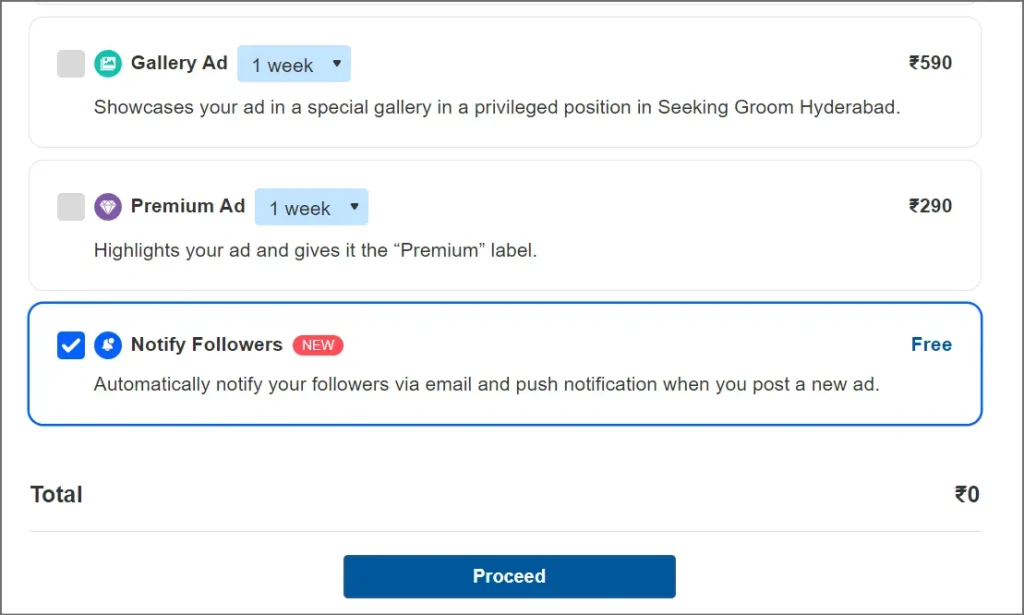Image resolution: width=1024 pixels, height=615 pixels.
Task: Enable the Gallery Ad checkbox
Action: tap(71, 64)
